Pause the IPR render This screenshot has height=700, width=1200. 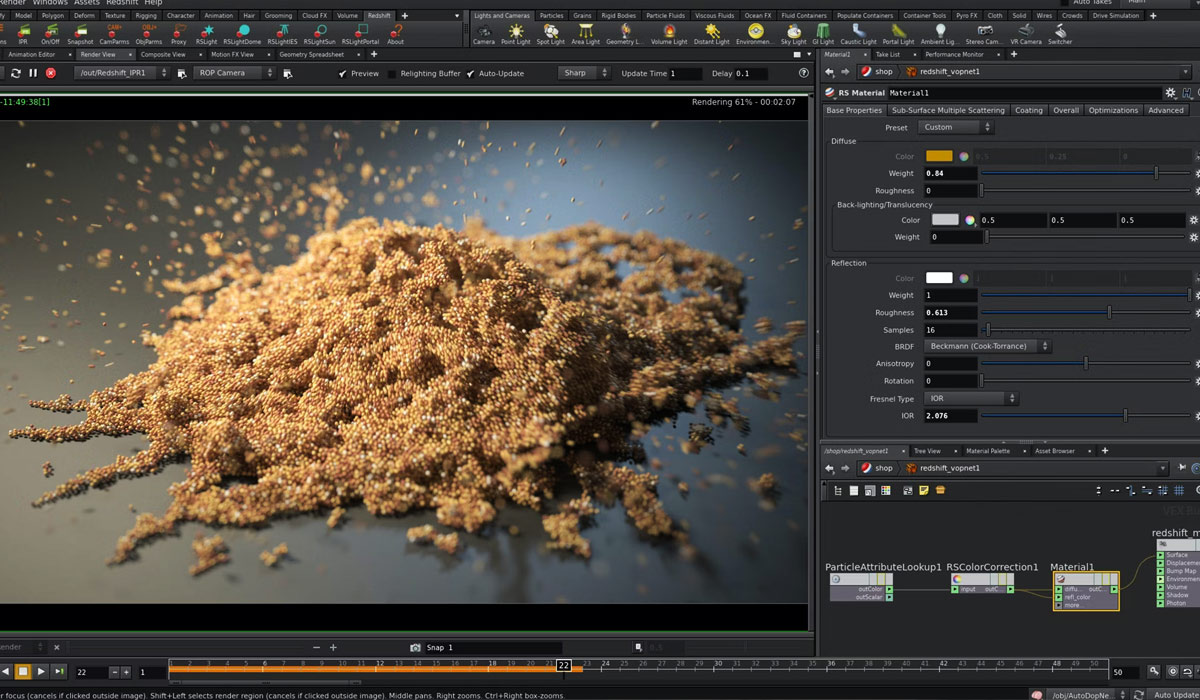click(32, 73)
